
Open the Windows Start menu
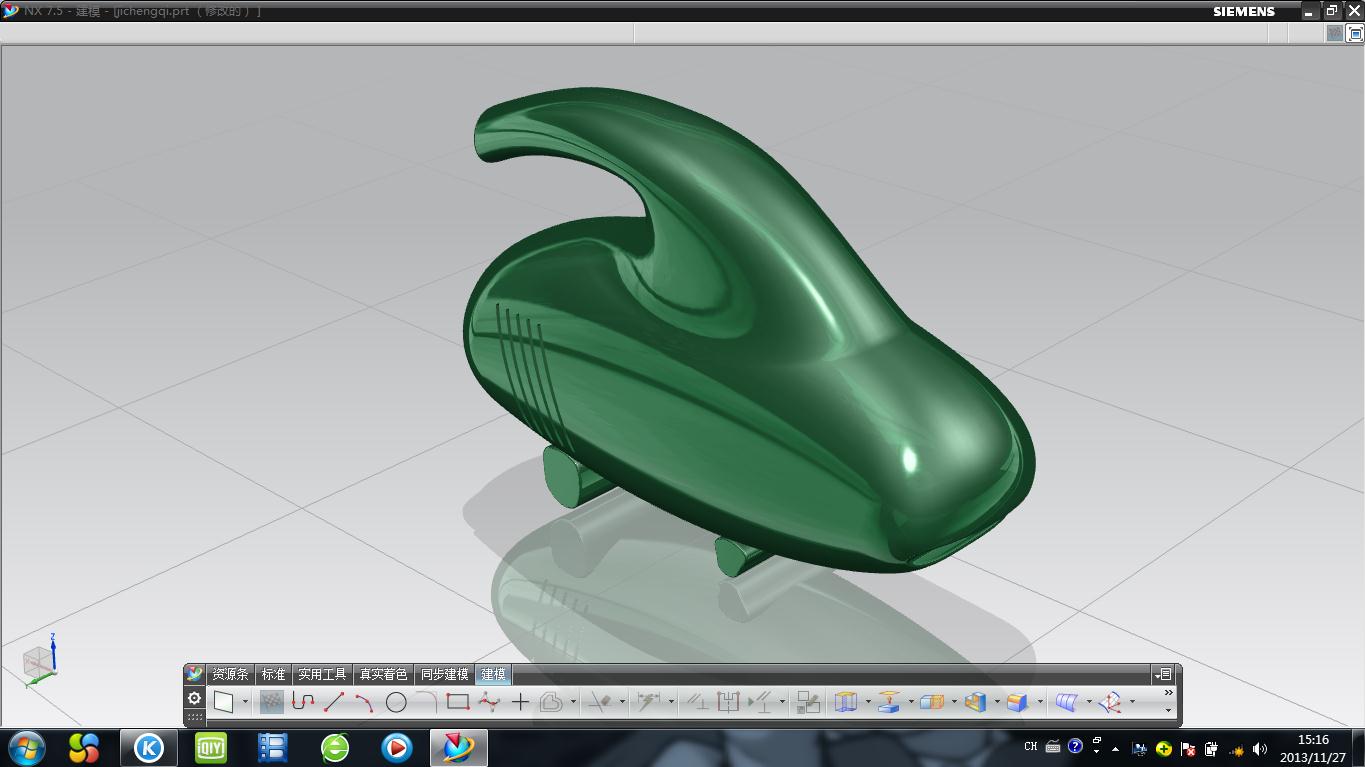coord(26,747)
